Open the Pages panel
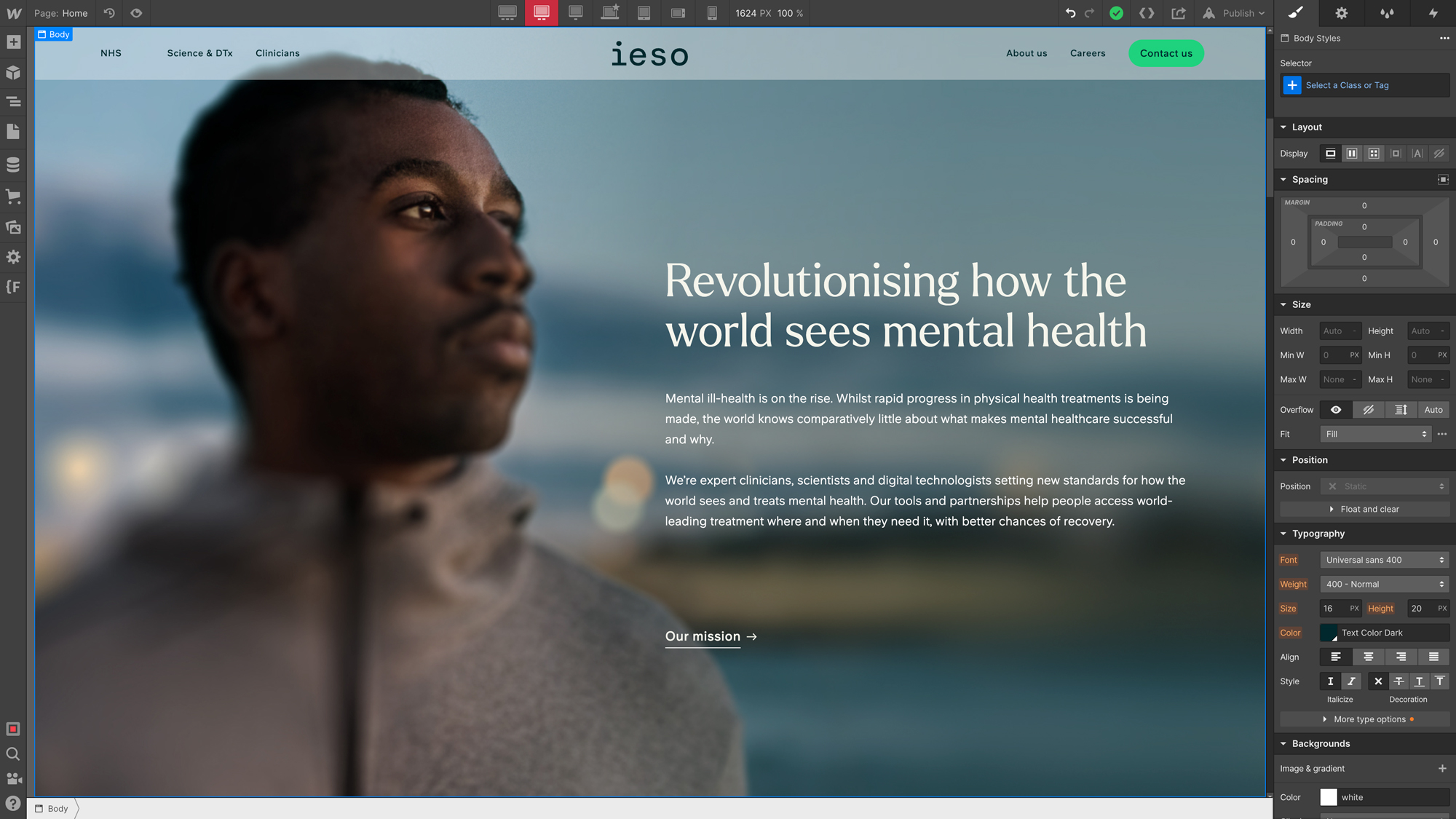Viewport: 1456px width, 819px height. click(x=12, y=131)
